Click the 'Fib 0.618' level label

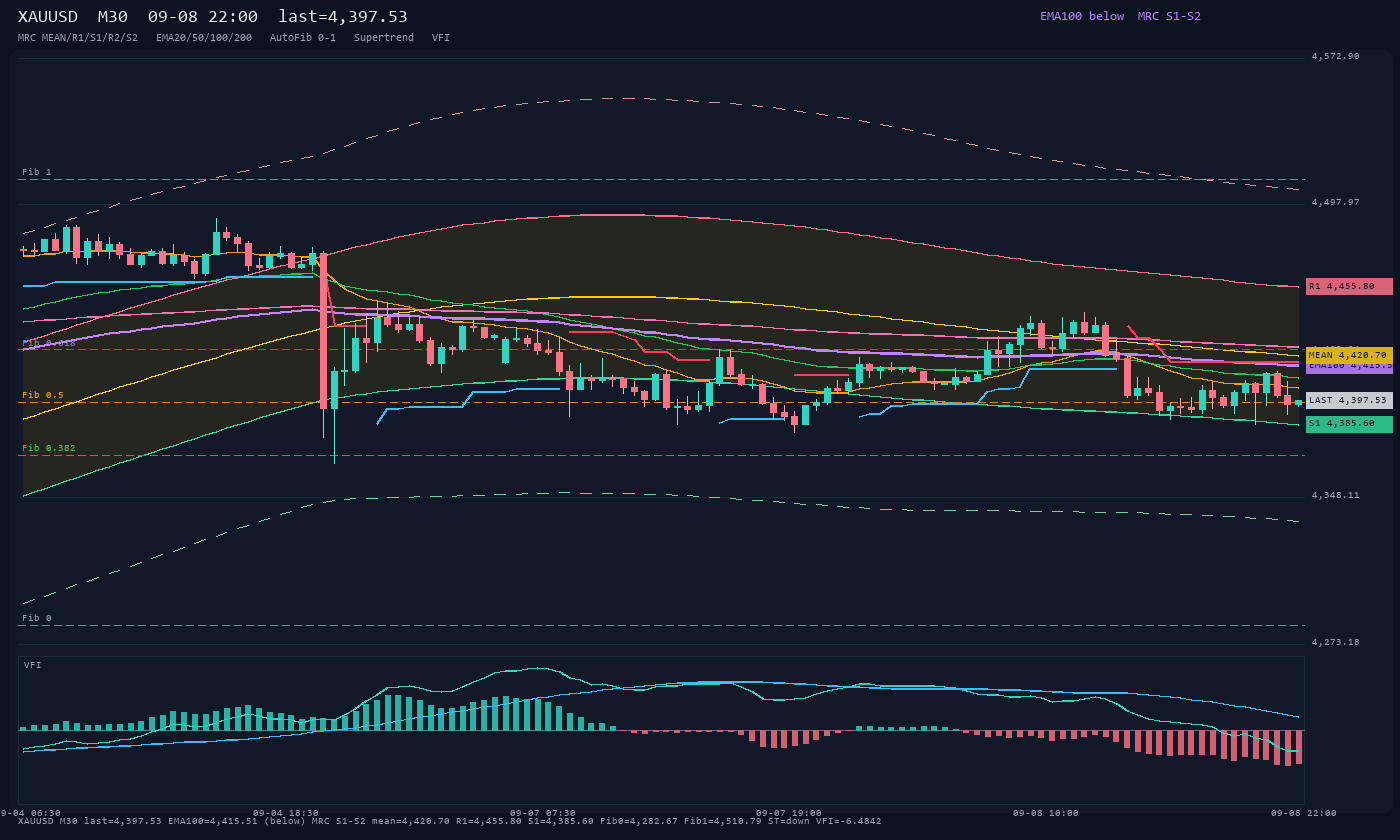click(x=49, y=342)
